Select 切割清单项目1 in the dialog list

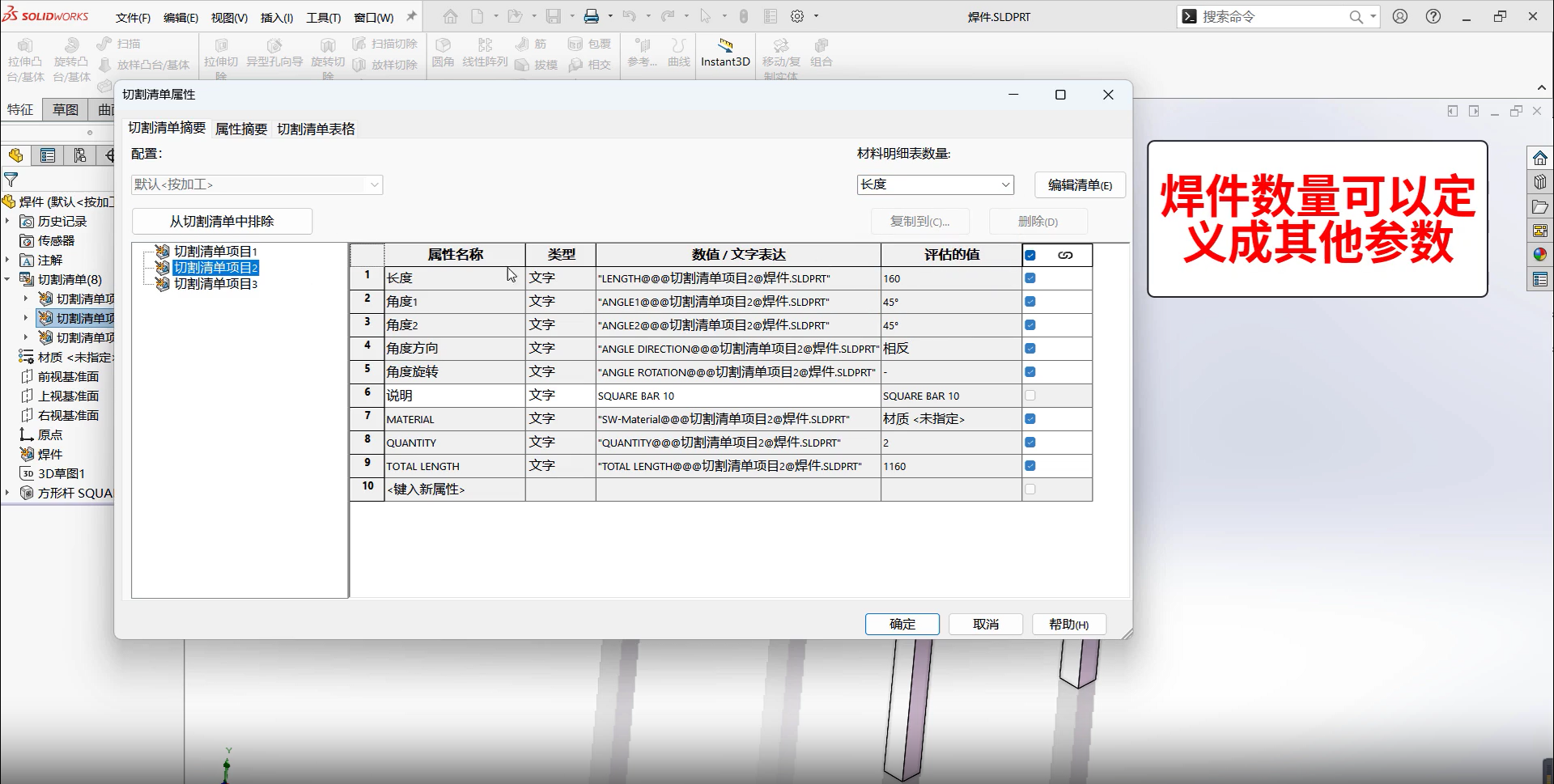pos(215,252)
